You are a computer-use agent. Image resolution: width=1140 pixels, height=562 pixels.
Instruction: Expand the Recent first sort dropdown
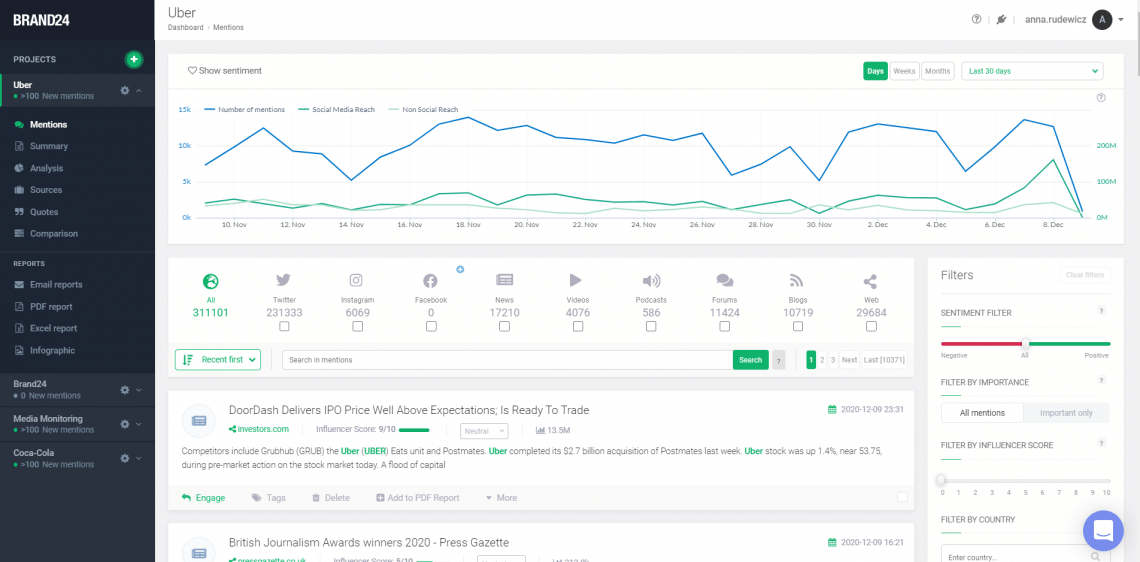tap(218, 360)
